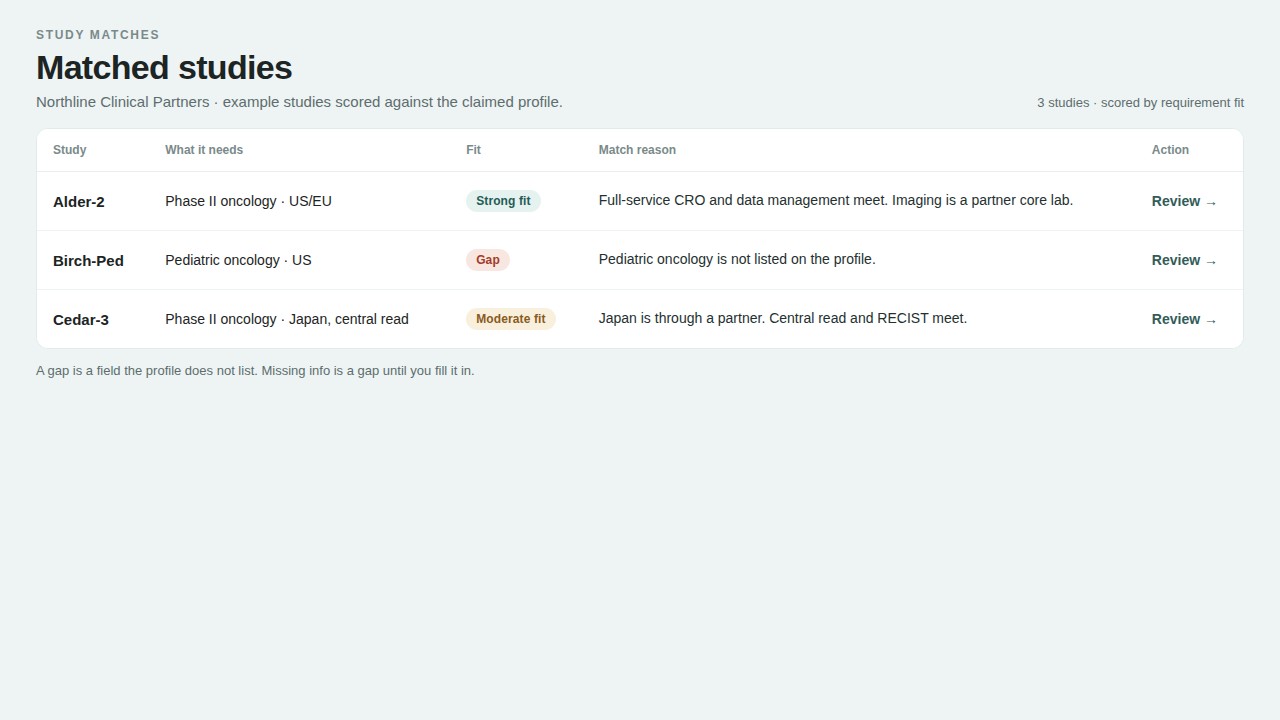This screenshot has height=720, width=1280.
Task: Click 'Pediatric oncology · US' cell
Action: click(238, 260)
